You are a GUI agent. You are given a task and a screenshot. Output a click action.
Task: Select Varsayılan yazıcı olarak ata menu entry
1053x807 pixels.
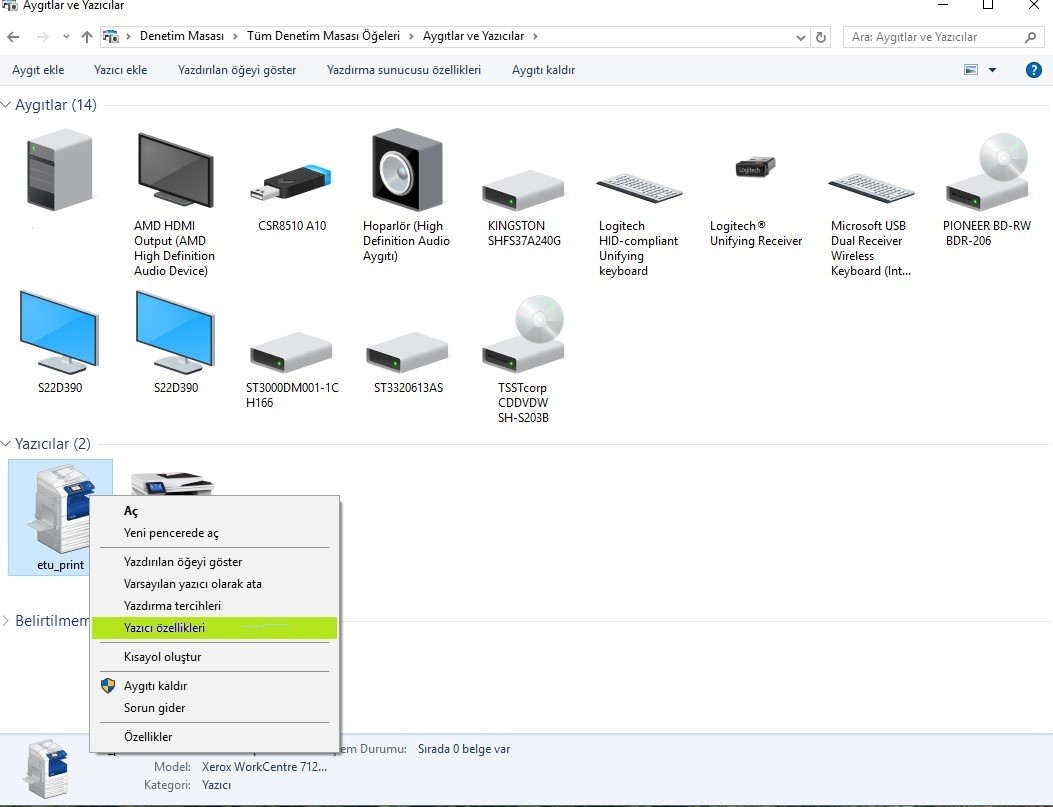click(192, 584)
